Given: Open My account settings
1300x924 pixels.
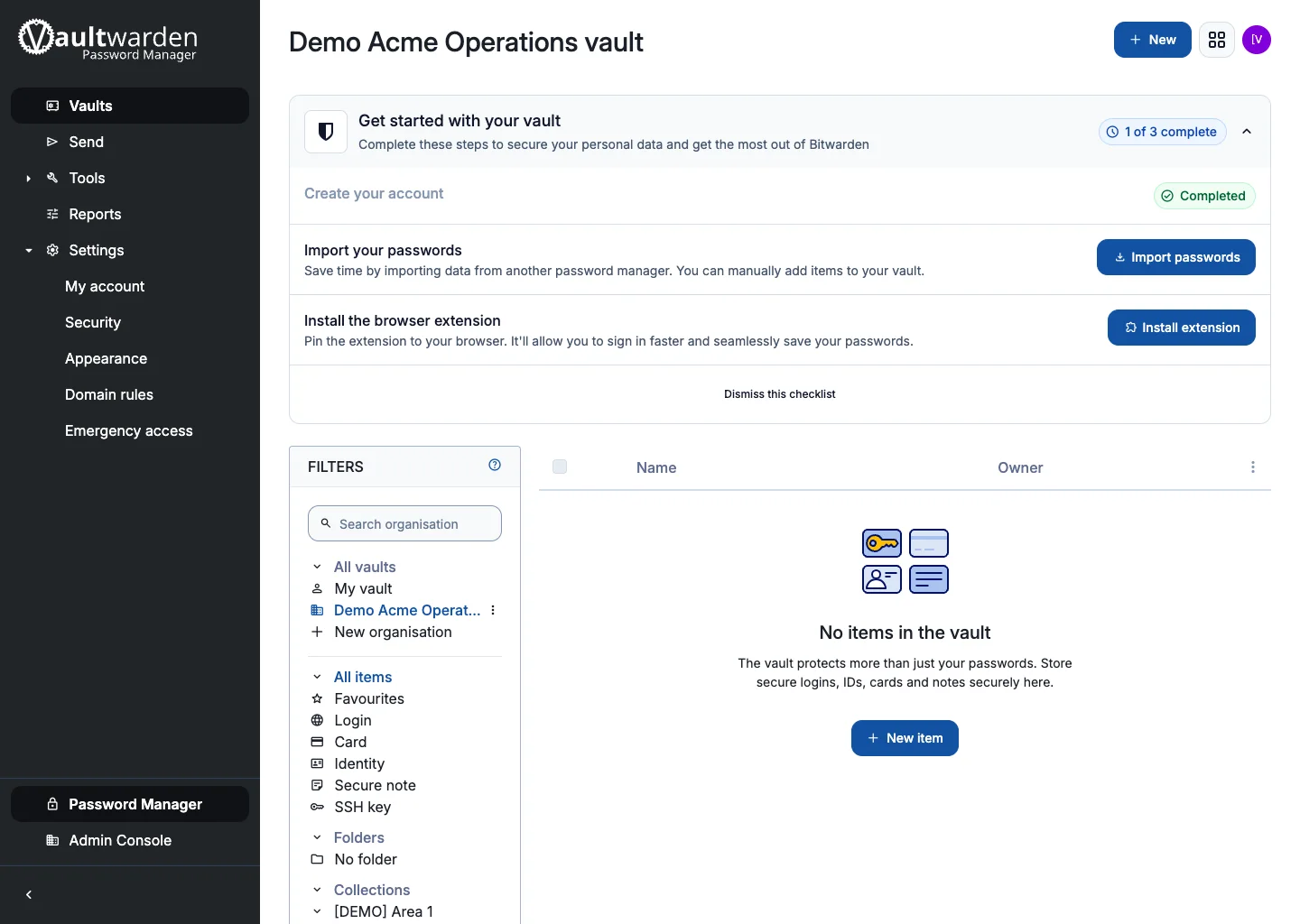Looking at the screenshot, I should pyautogui.click(x=105, y=286).
